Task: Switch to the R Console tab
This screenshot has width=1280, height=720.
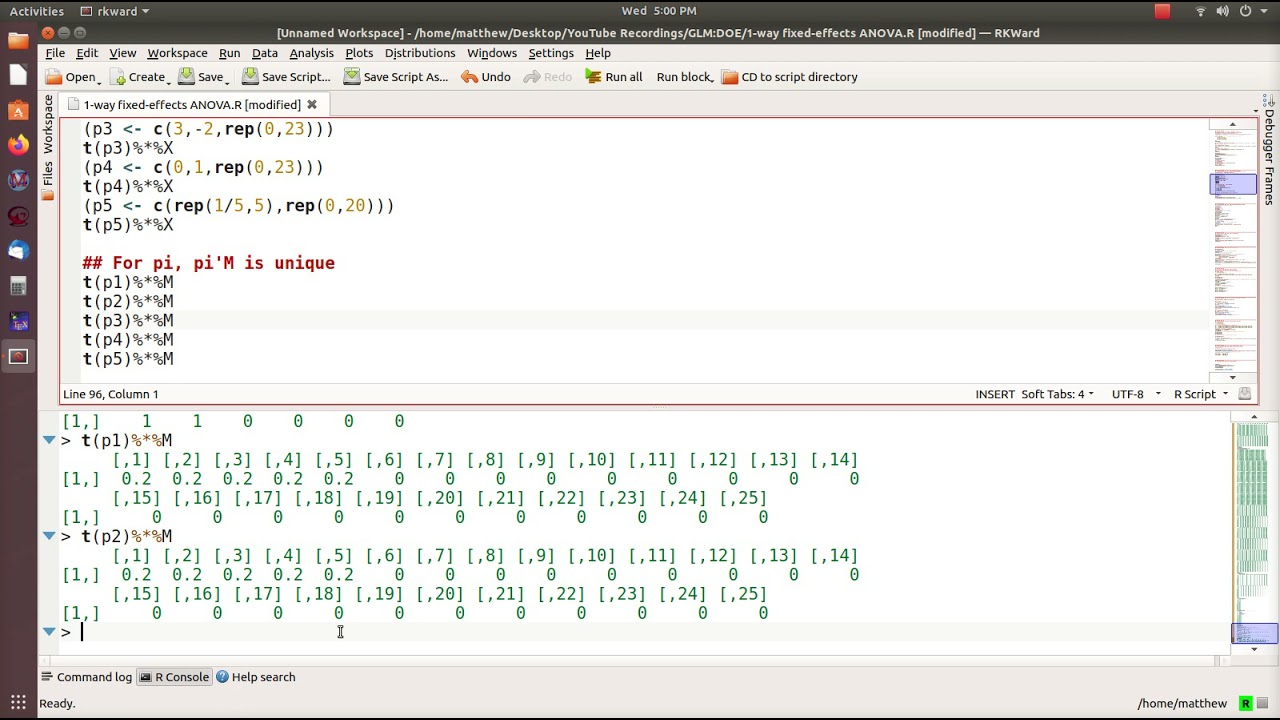Action: pyautogui.click(x=174, y=677)
